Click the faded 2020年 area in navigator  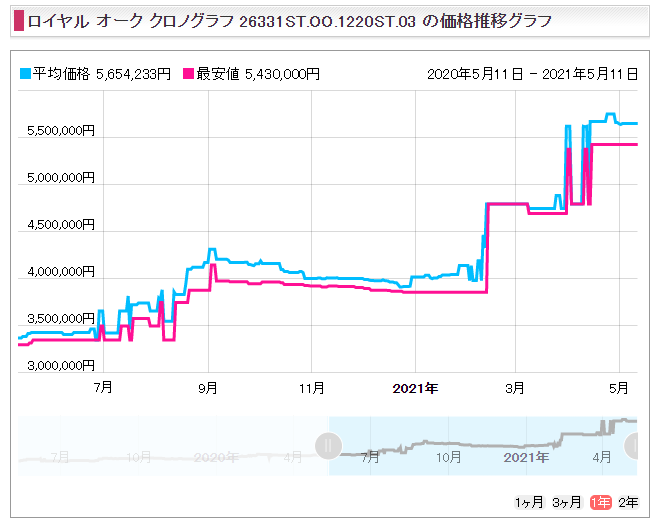click(216, 458)
